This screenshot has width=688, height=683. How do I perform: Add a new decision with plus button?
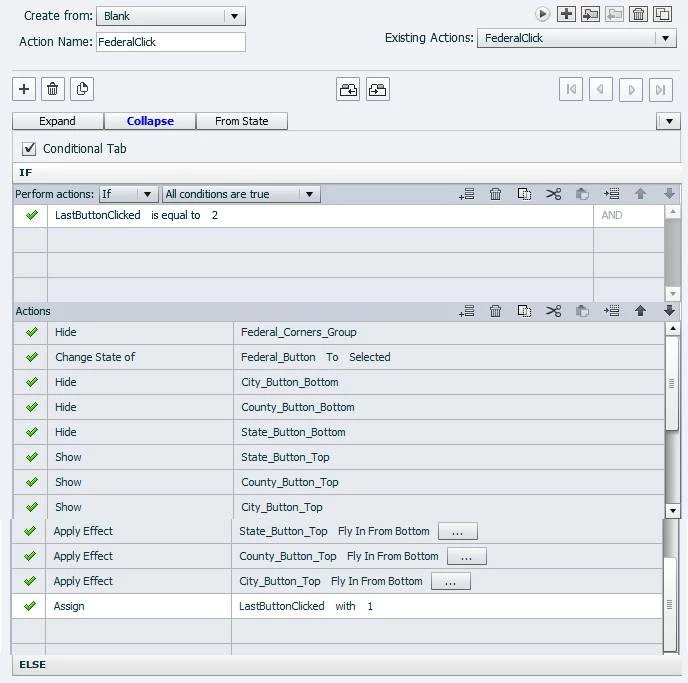pos(24,89)
